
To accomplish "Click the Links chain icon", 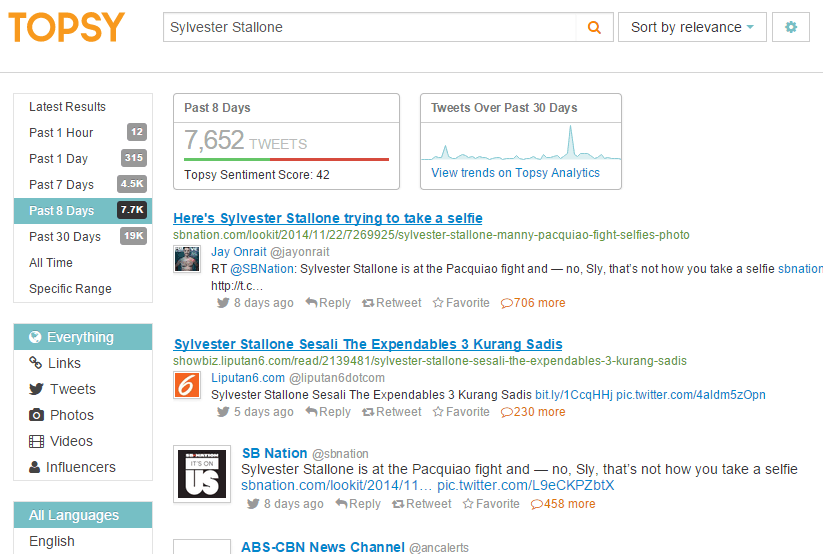I will pos(35,363).
